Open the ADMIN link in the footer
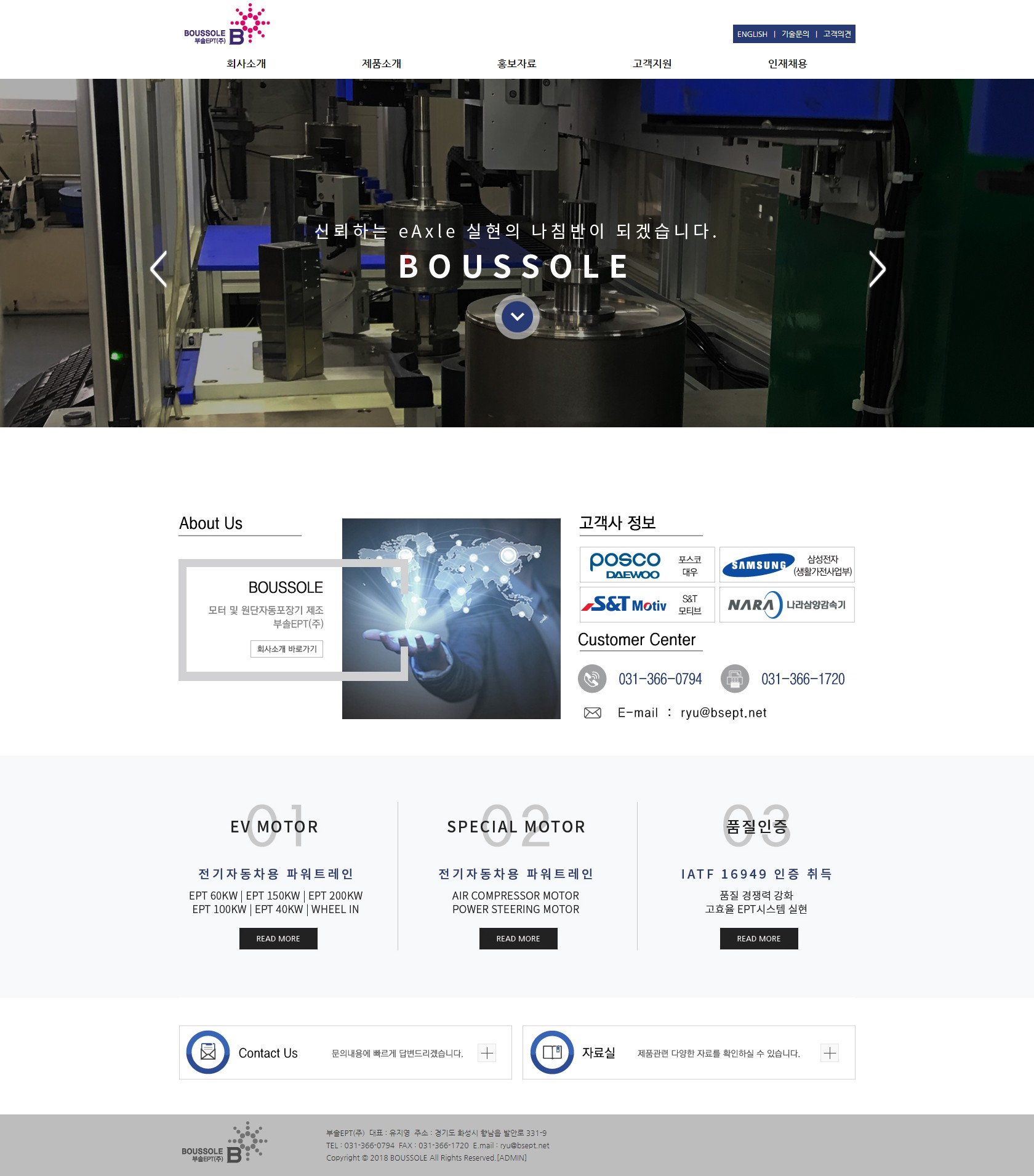The width and height of the screenshot is (1034, 1176). tap(512, 1158)
